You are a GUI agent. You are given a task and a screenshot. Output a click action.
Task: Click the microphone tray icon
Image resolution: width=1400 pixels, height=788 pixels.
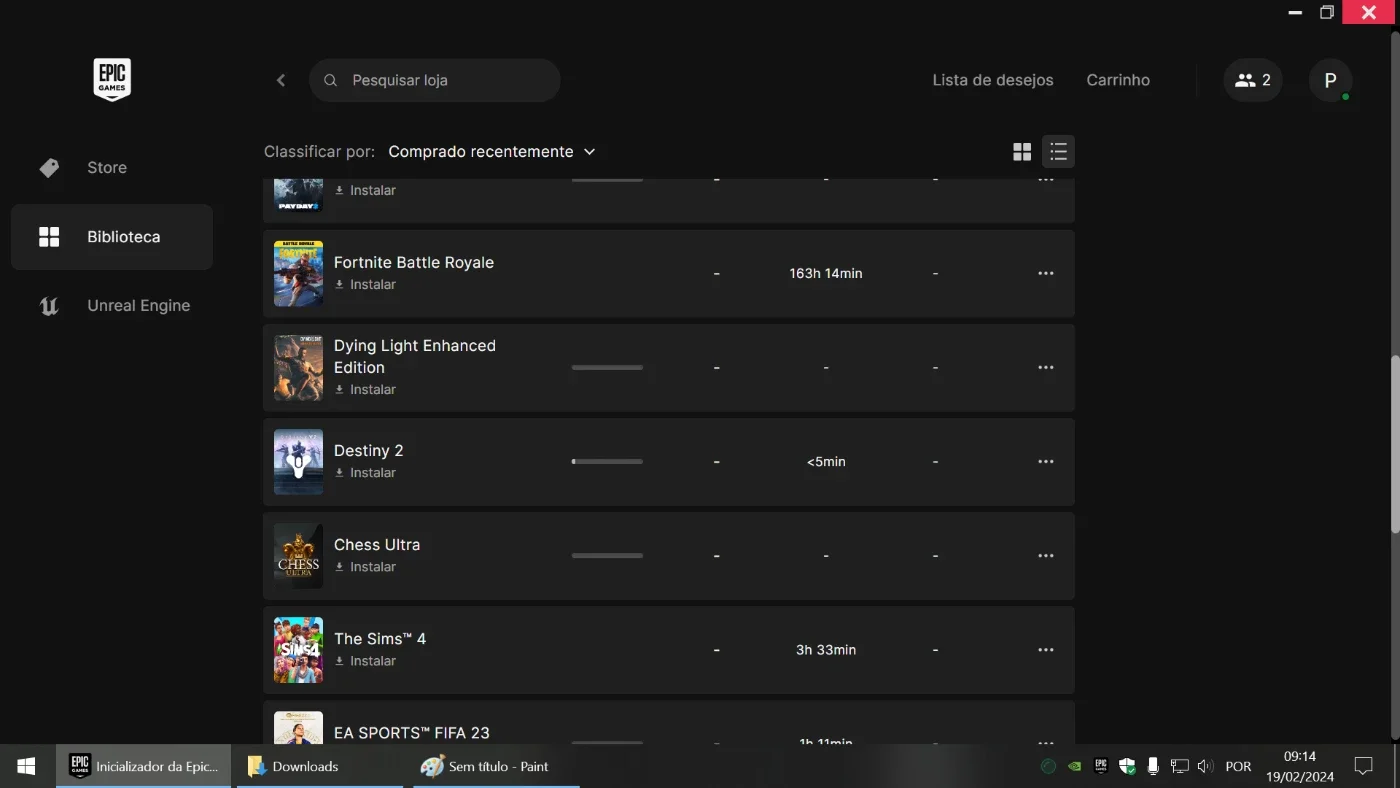(x=1153, y=767)
